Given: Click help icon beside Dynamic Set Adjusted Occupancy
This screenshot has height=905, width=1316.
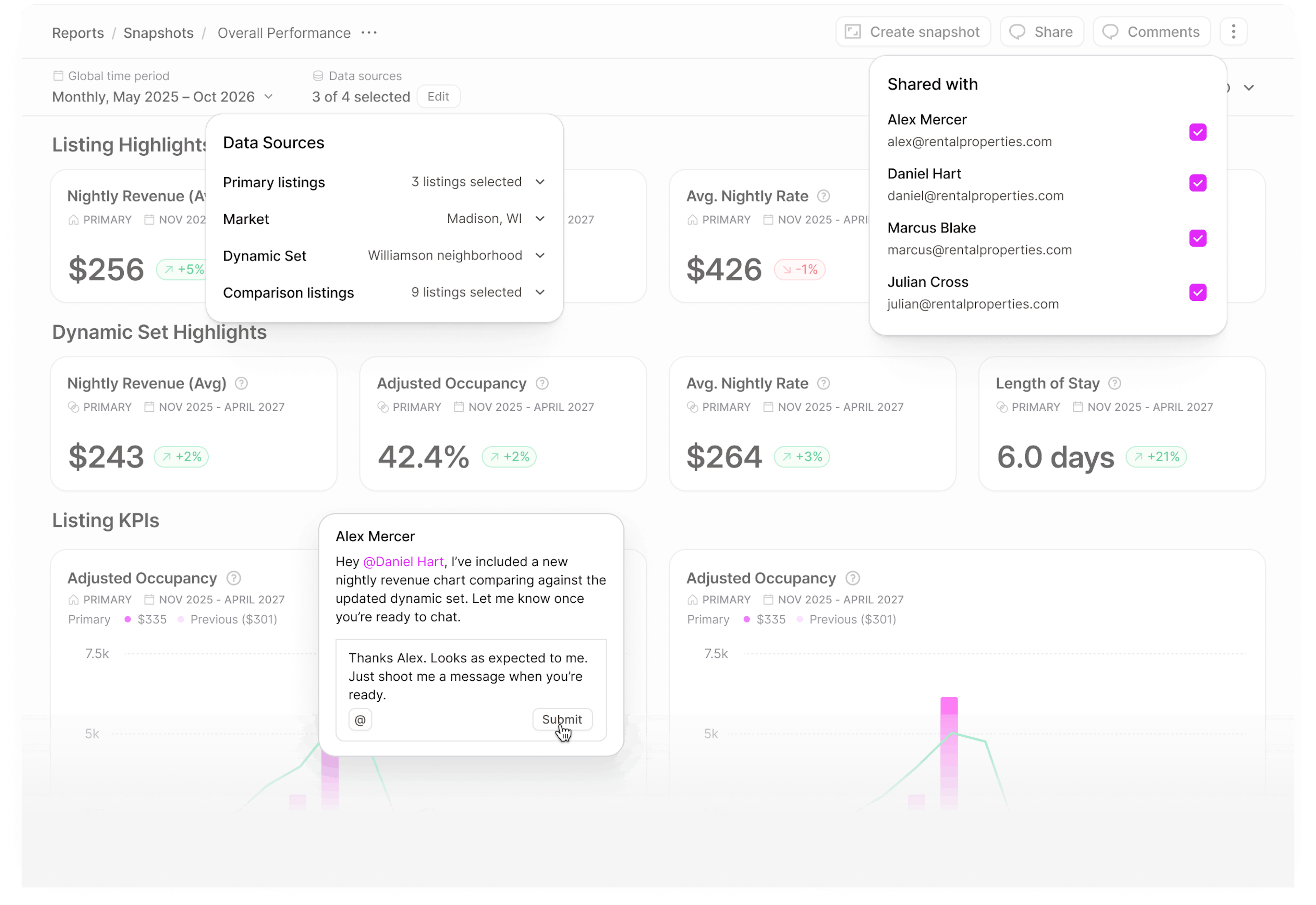Looking at the screenshot, I should coord(542,383).
